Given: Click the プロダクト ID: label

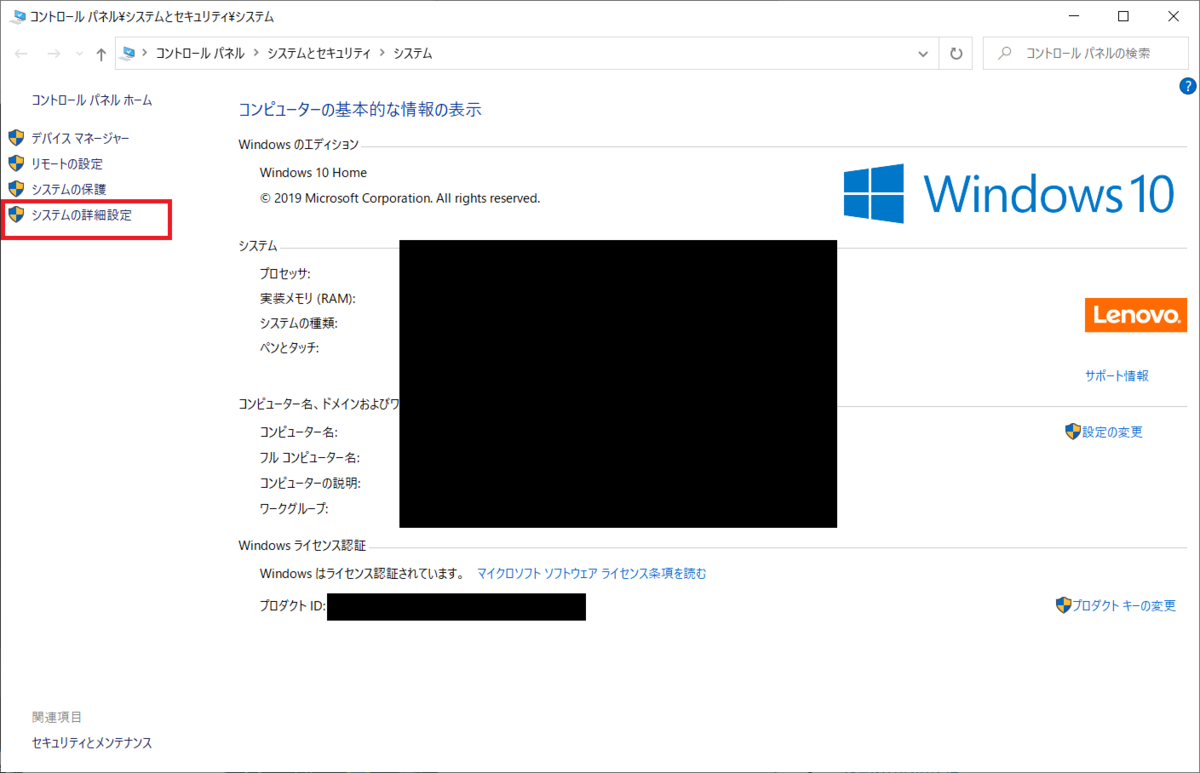Looking at the screenshot, I should pyautogui.click(x=292, y=606).
